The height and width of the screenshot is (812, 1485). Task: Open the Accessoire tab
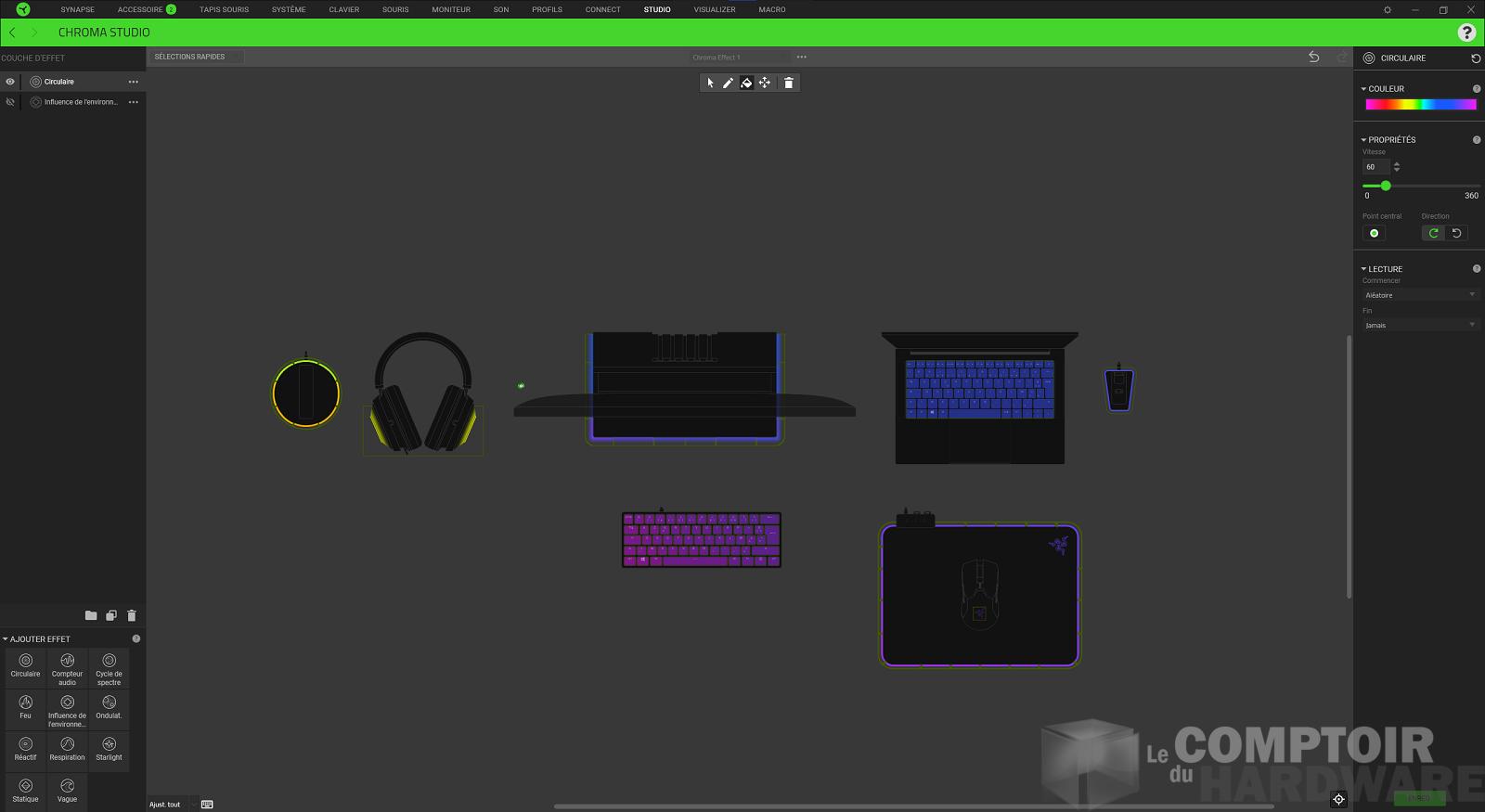pyautogui.click(x=147, y=9)
